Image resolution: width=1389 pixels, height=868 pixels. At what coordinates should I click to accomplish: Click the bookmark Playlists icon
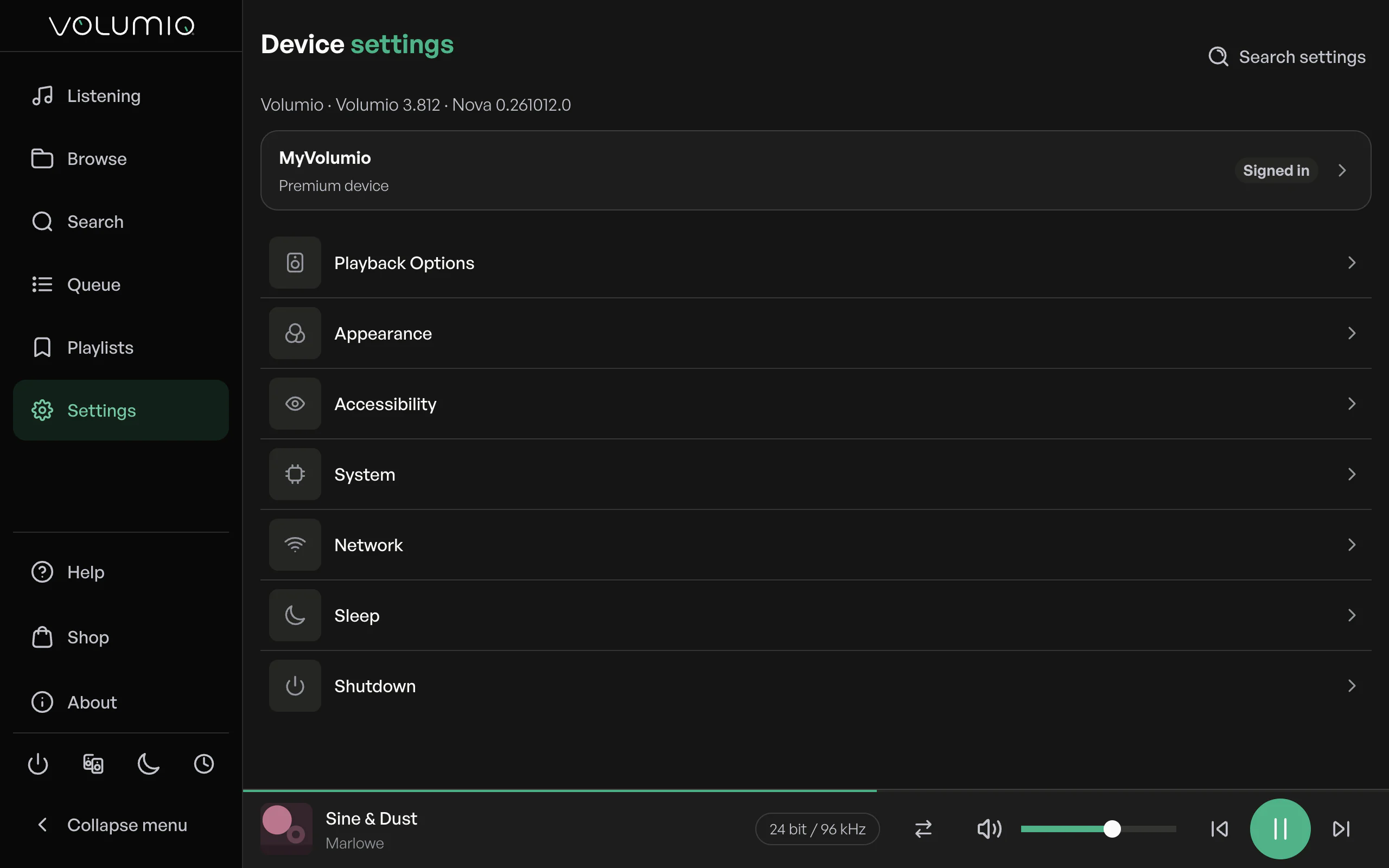tap(42, 347)
